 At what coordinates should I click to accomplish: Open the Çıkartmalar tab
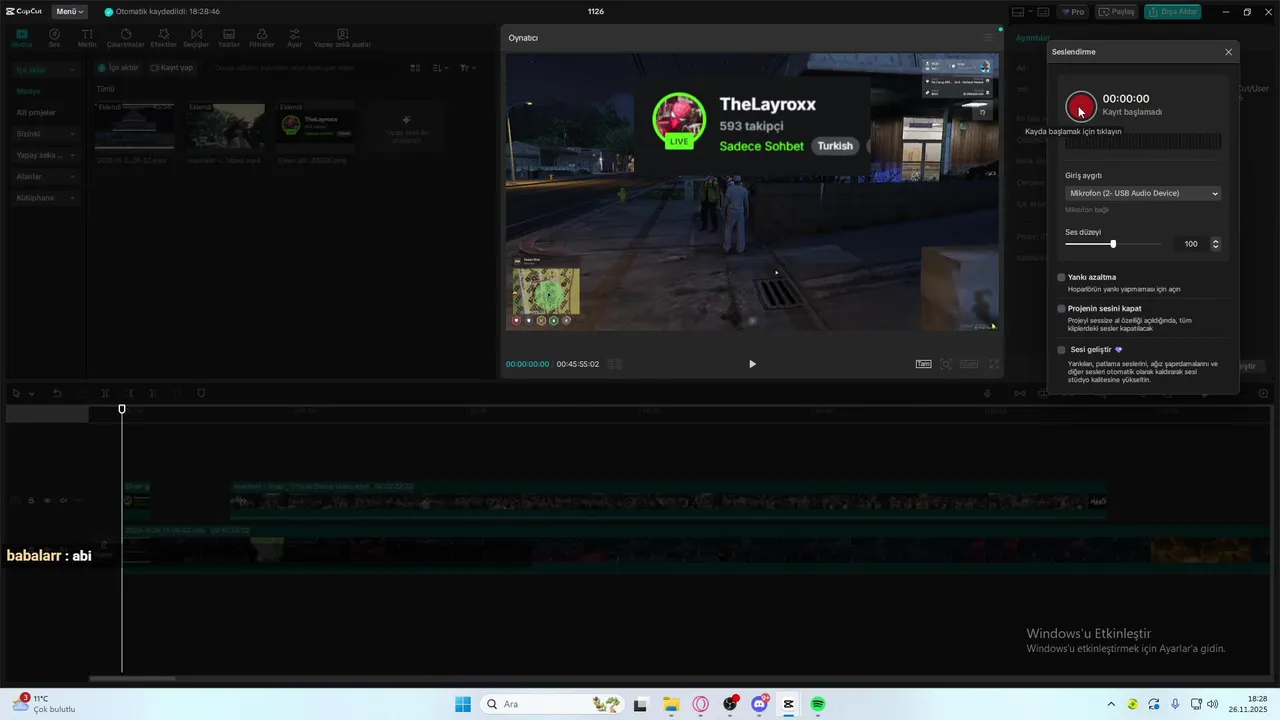point(125,38)
